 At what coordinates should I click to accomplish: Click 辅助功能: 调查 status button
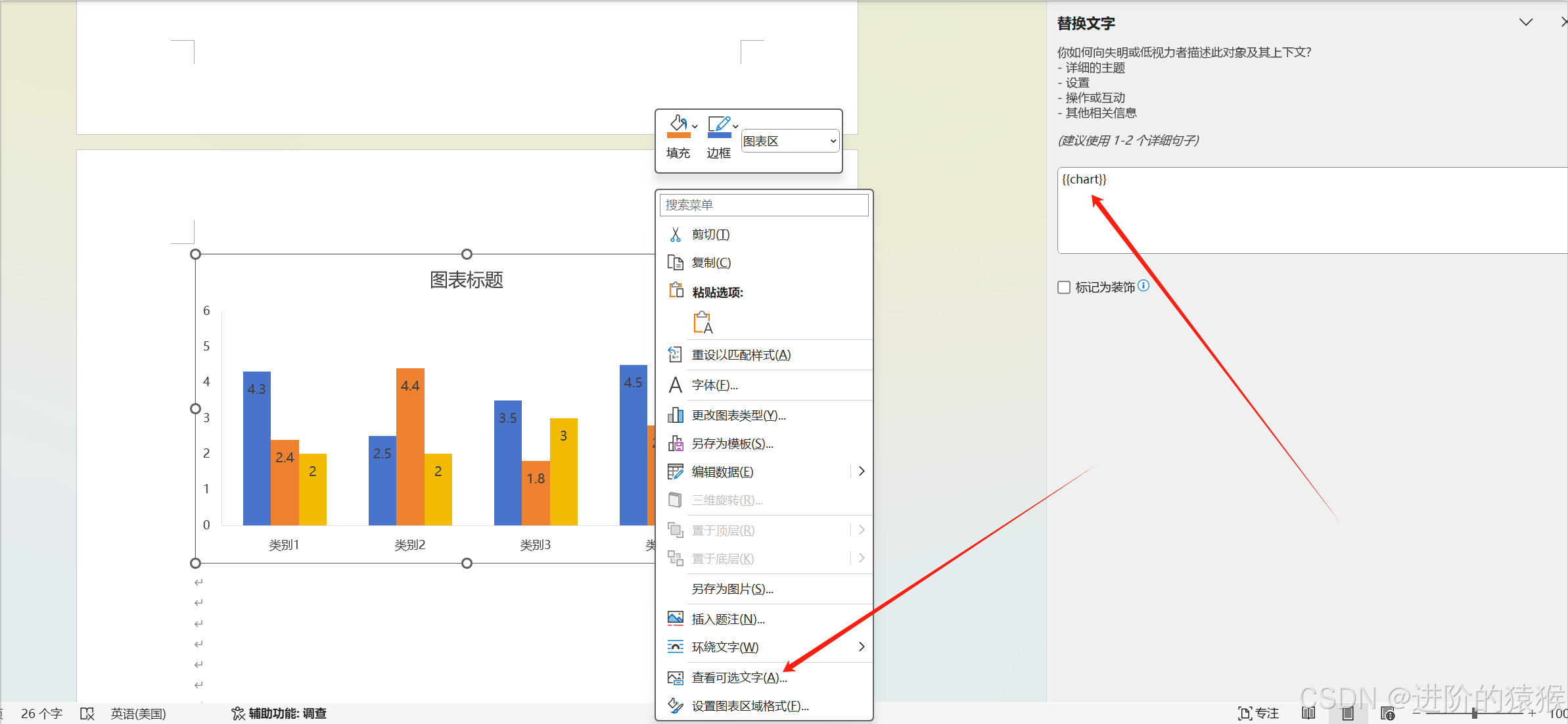pyautogui.click(x=279, y=713)
